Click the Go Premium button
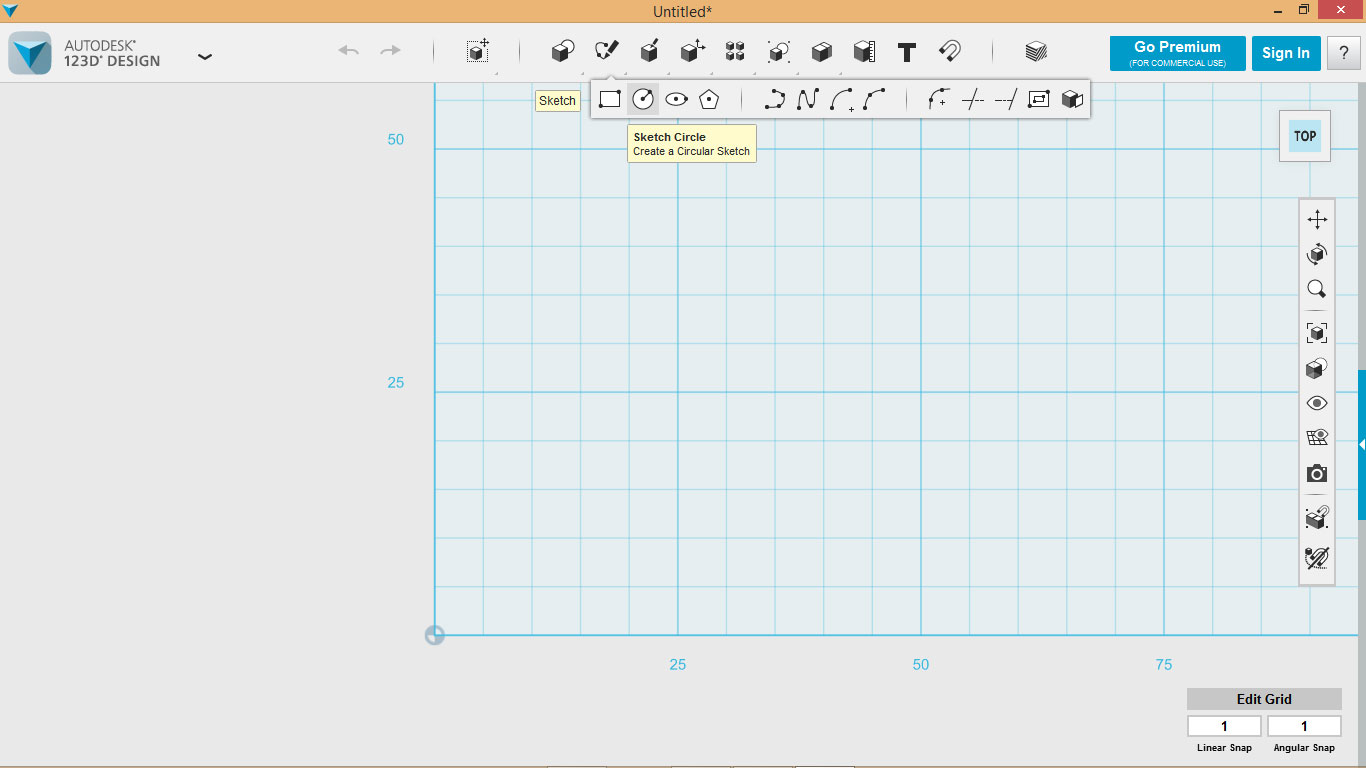This screenshot has height=768, width=1366. point(1177,53)
